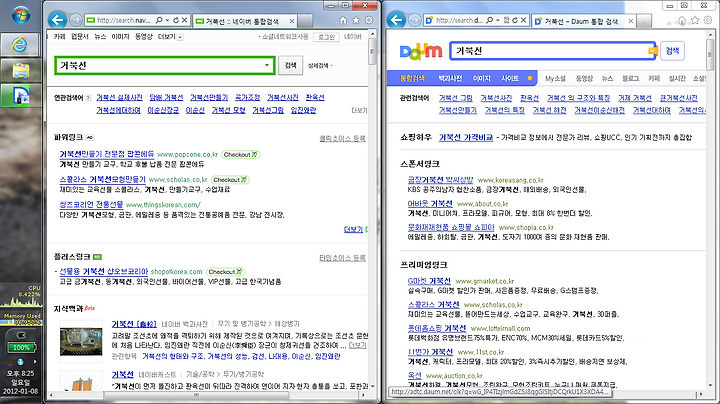Stop loading in the Daum window address bar
The width and height of the screenshot is (720, 404).
[x=523, y=20]
